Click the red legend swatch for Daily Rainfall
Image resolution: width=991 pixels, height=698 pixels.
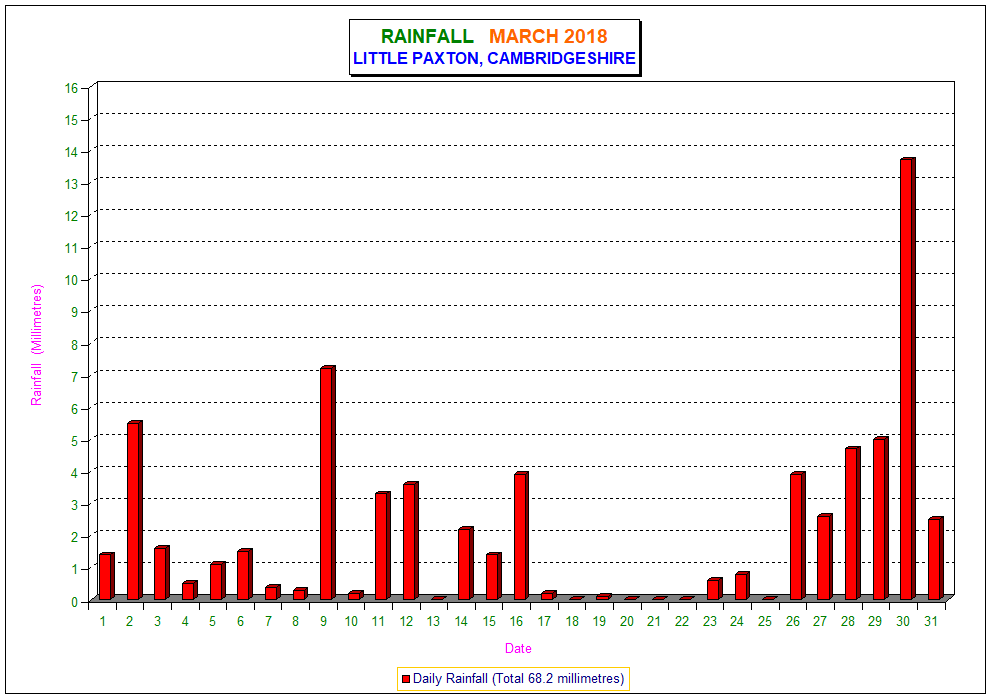[406, 679]
